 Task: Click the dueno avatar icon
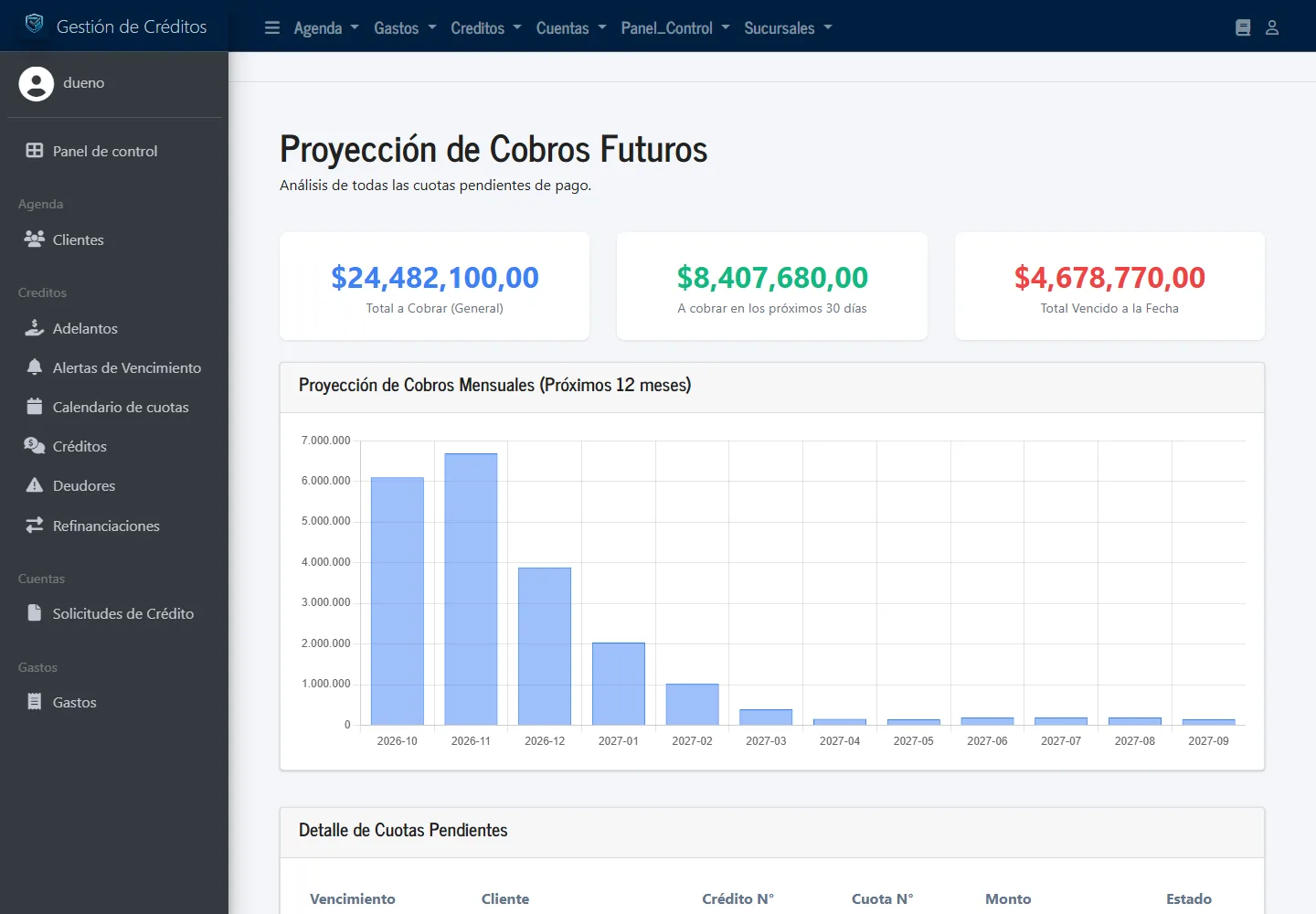(x=37, y=83)
